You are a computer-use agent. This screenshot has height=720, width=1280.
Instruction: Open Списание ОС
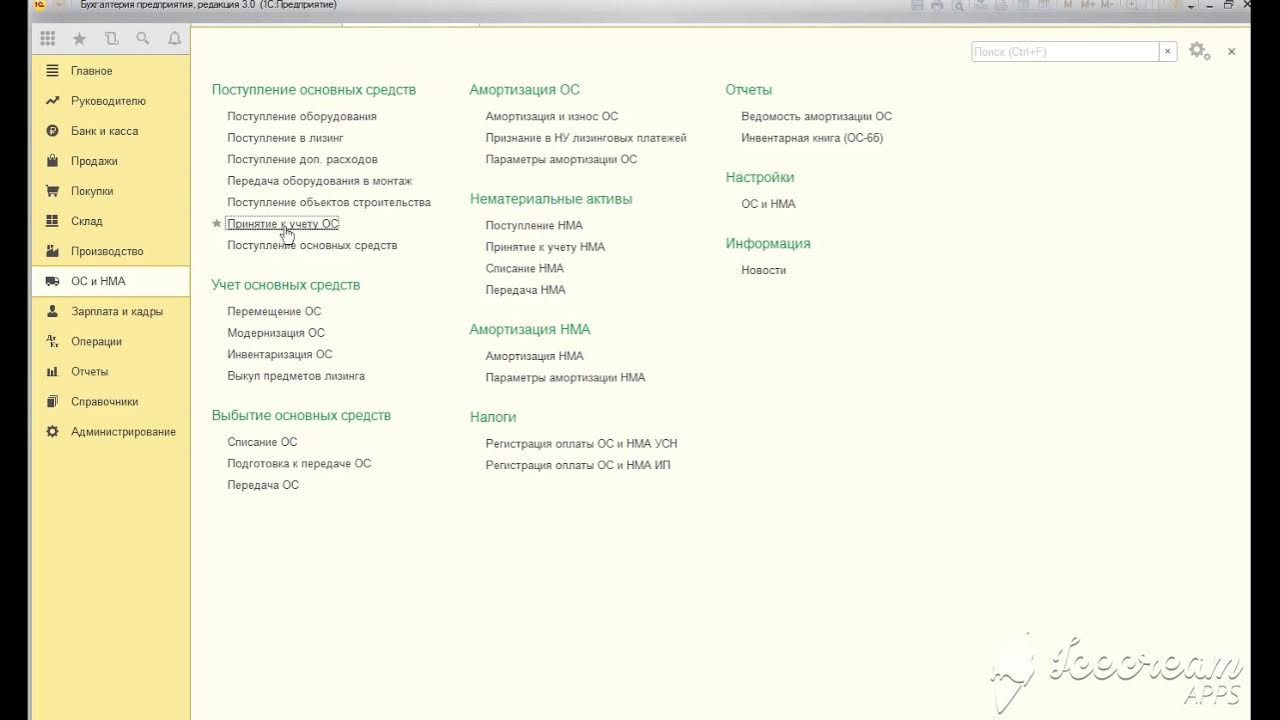click(262, 442)
